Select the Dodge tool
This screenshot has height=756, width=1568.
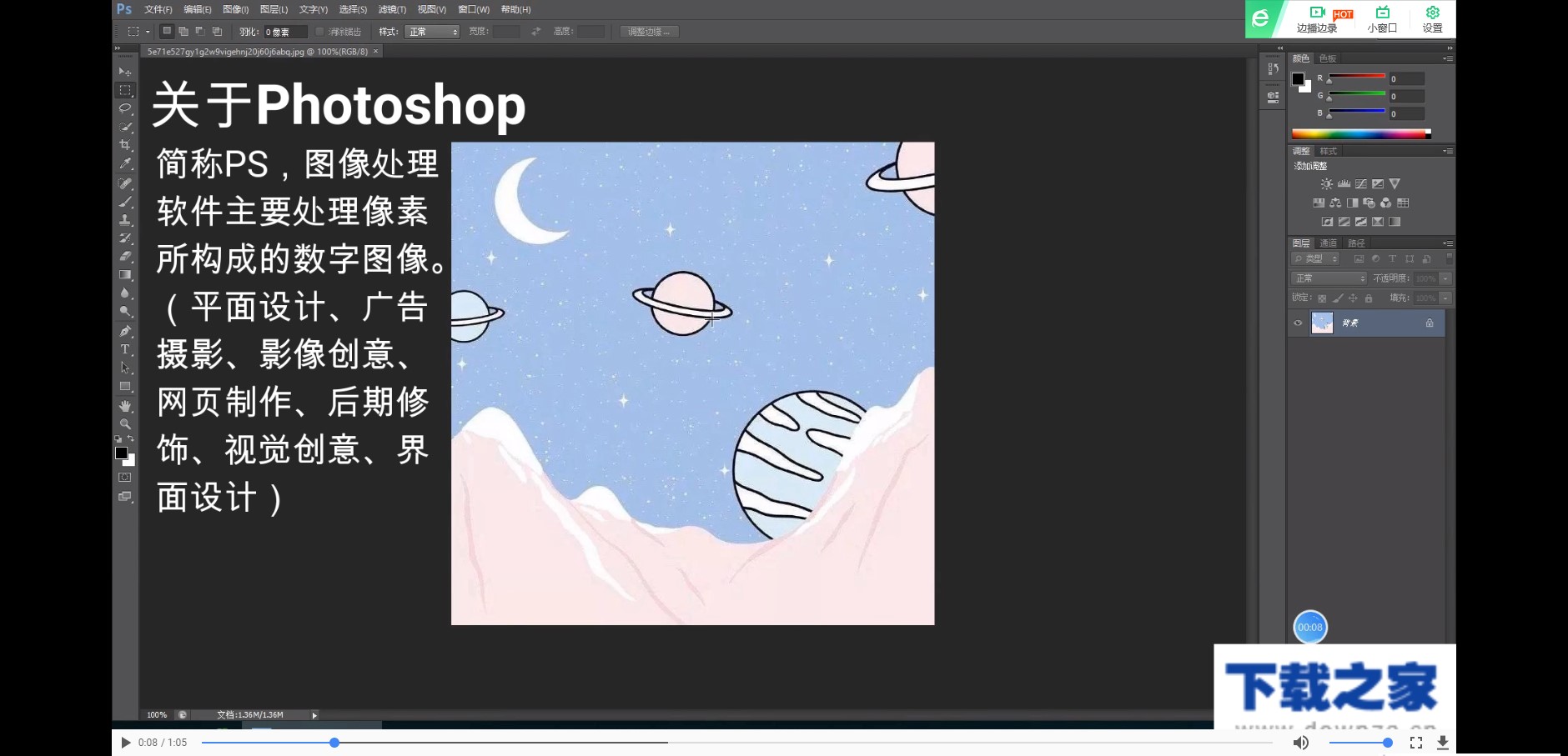(125, 312)
